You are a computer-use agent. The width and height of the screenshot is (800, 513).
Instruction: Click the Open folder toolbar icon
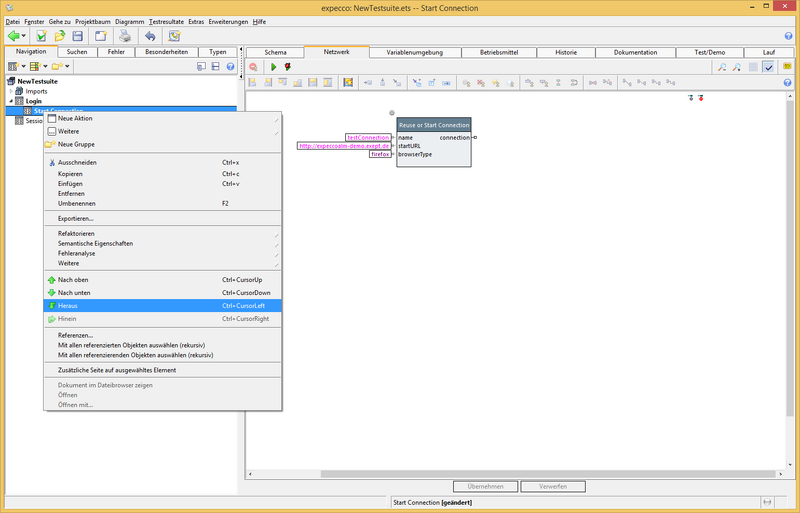tap(60, 36)
